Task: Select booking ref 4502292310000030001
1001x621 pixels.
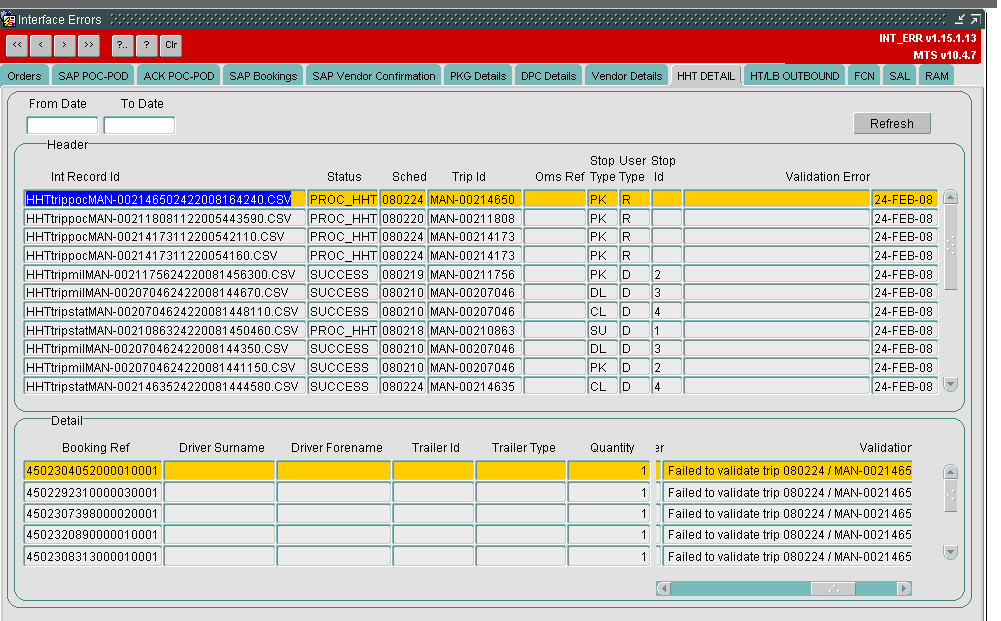Action: point(93,492)
